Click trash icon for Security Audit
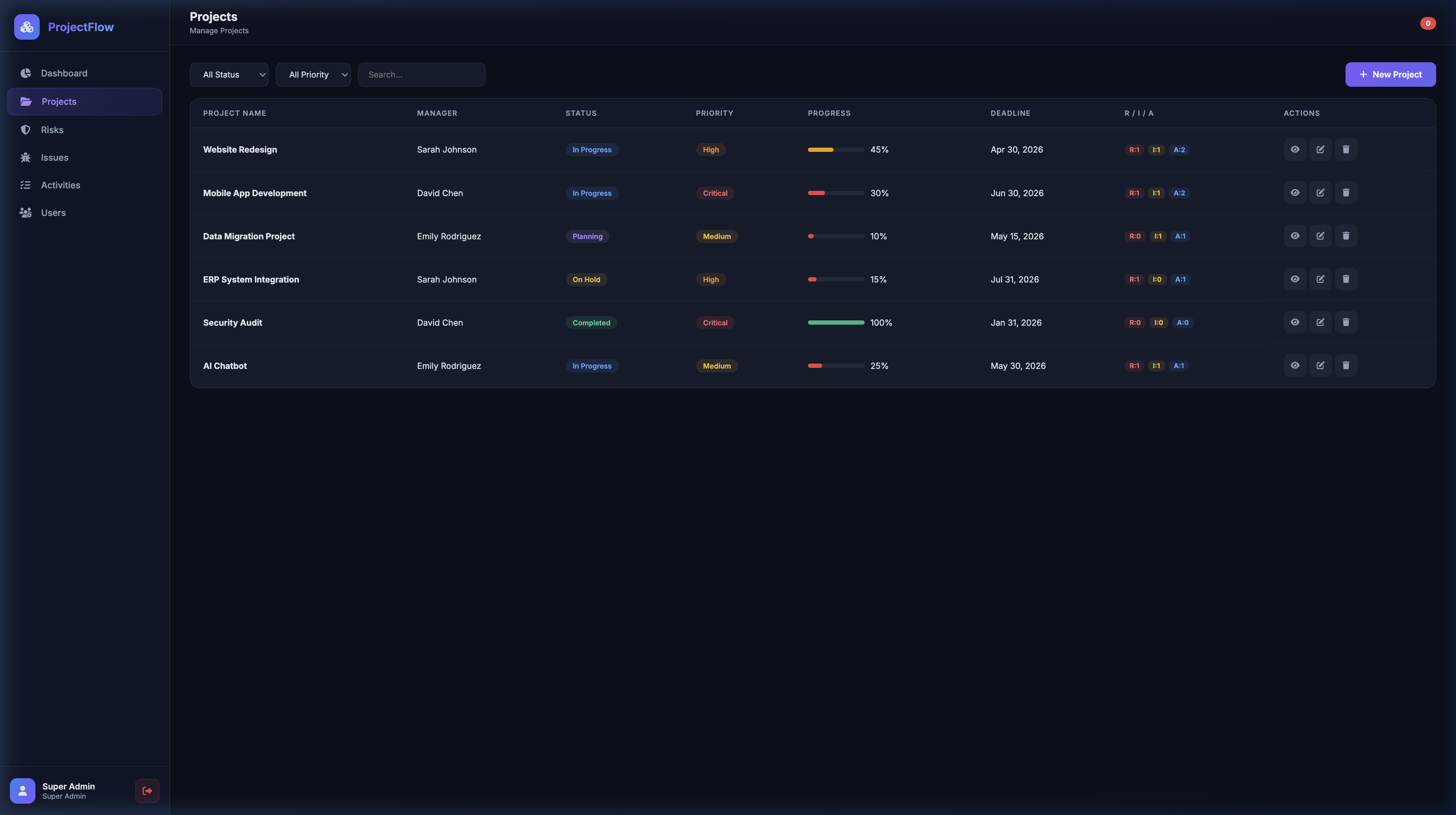 point(1345,322)
